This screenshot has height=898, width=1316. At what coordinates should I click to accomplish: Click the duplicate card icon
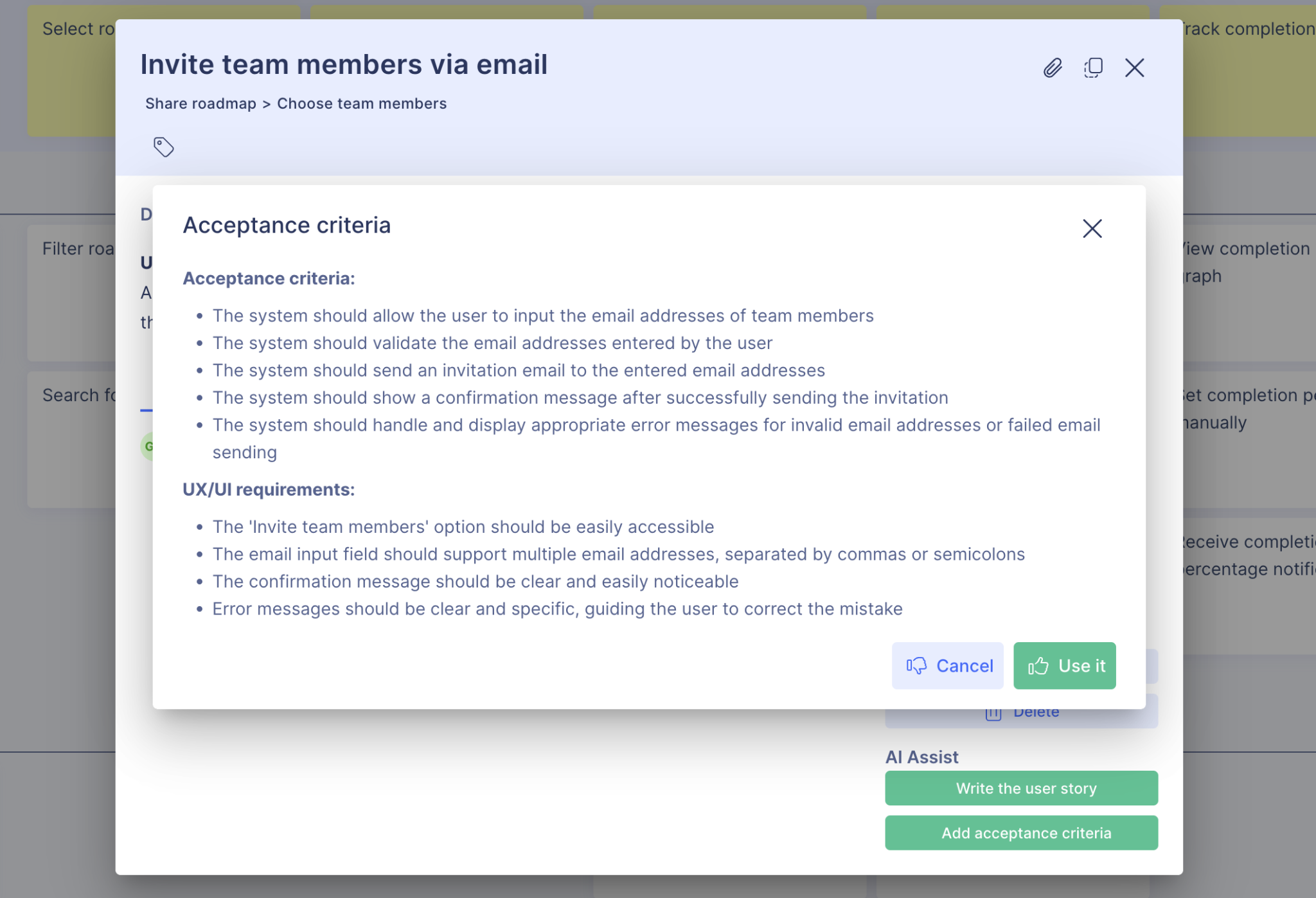coord(1093,67)
